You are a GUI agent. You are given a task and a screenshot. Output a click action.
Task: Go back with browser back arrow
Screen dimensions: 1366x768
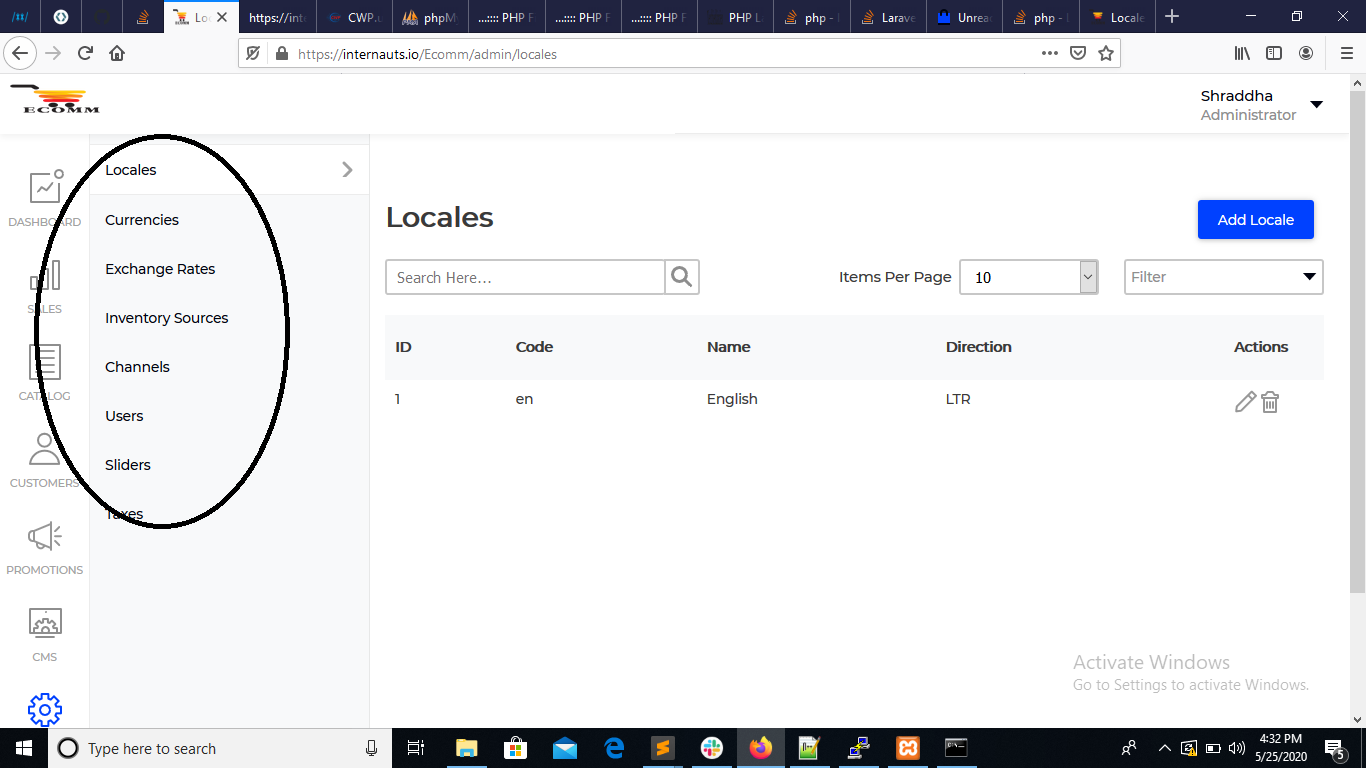(x=19, y=53)
